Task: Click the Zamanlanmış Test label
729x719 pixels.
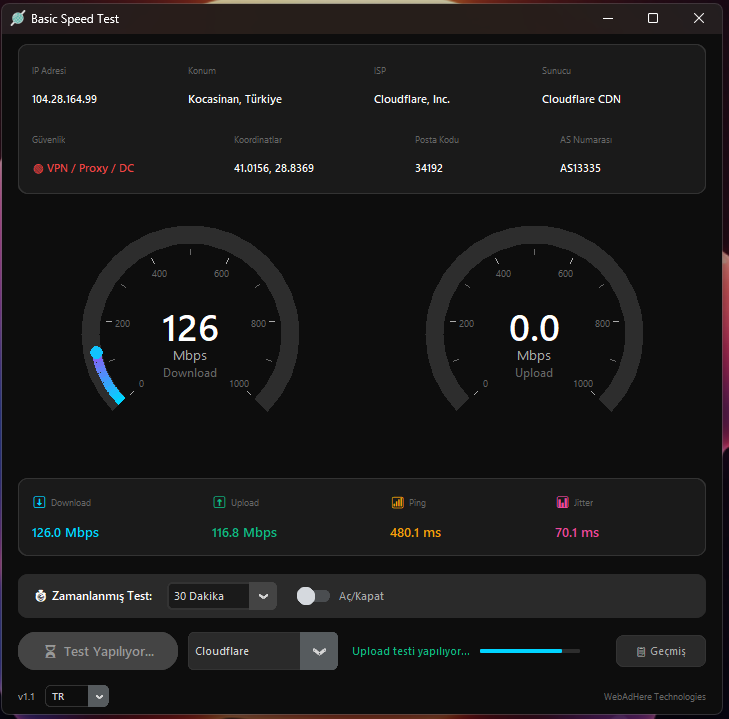Action: coord(102,596)
